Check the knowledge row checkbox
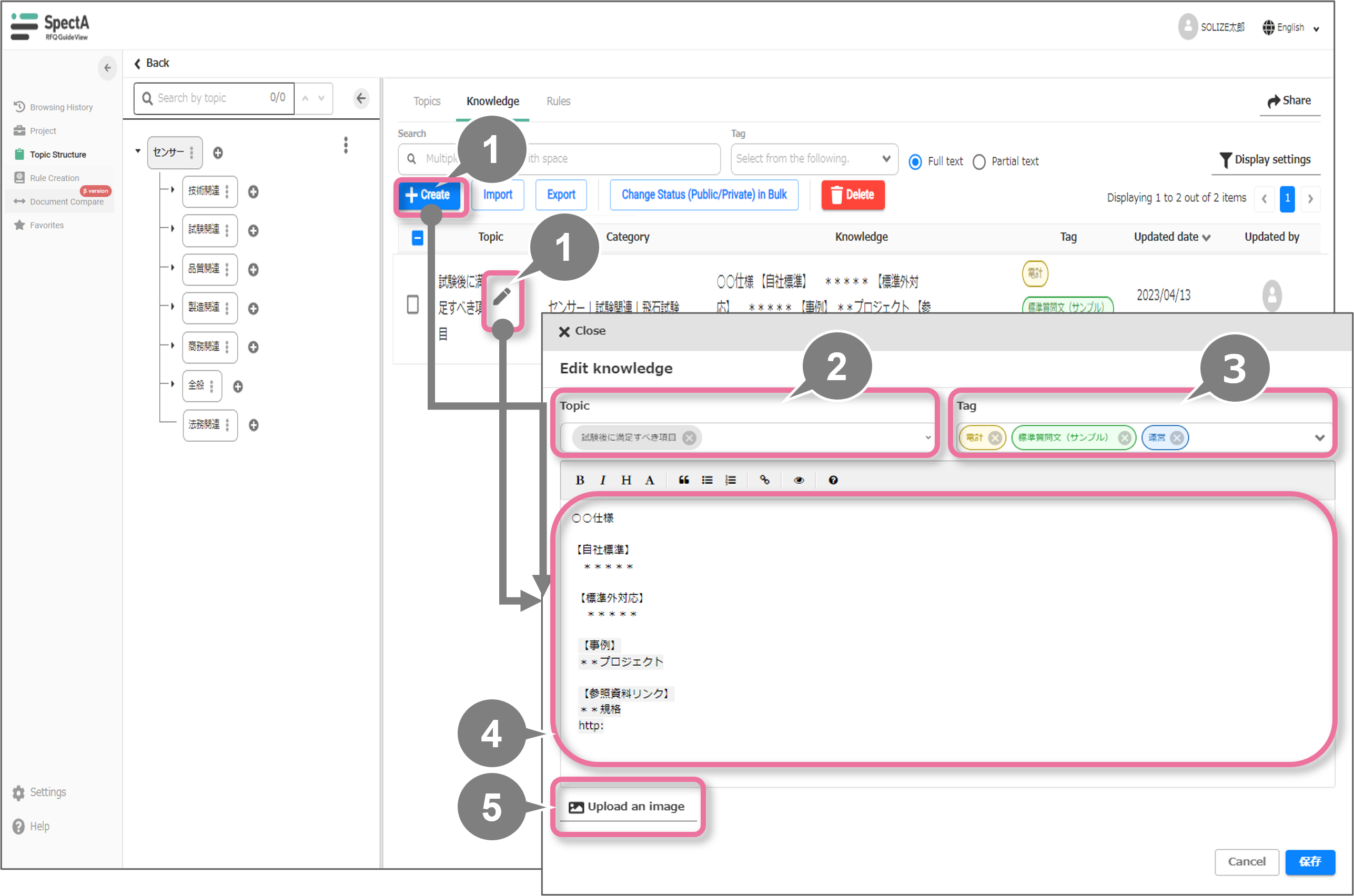Screen dimensions: 1354x896 point(412,304)
